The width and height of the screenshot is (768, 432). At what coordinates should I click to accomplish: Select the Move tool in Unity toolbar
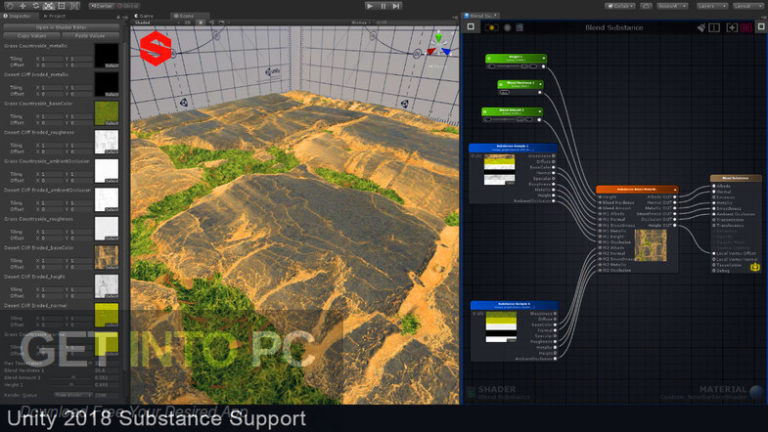pyautogui.click(x=23, y=6)
